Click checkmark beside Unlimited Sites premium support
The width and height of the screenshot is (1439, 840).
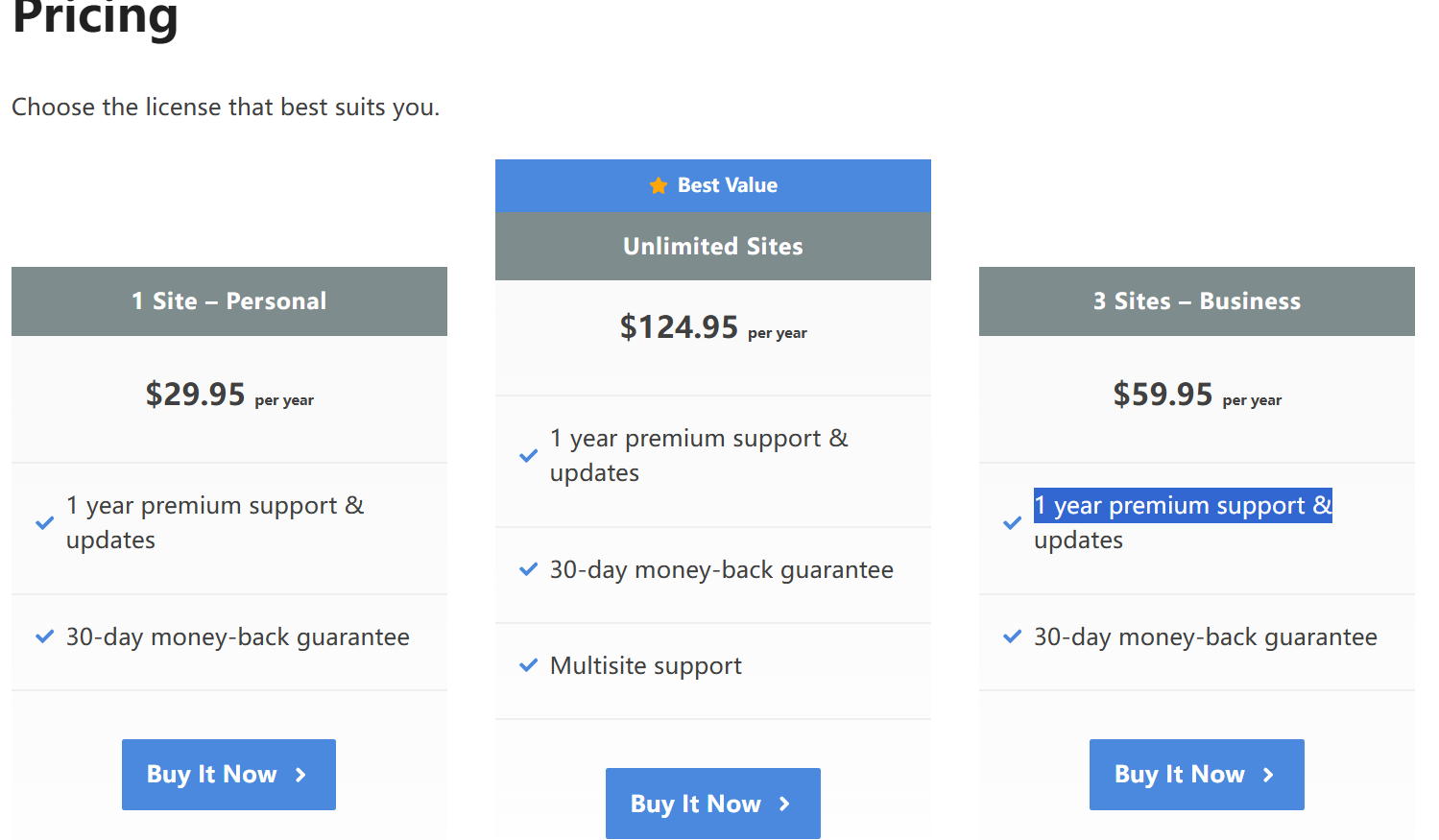[528, 456]
